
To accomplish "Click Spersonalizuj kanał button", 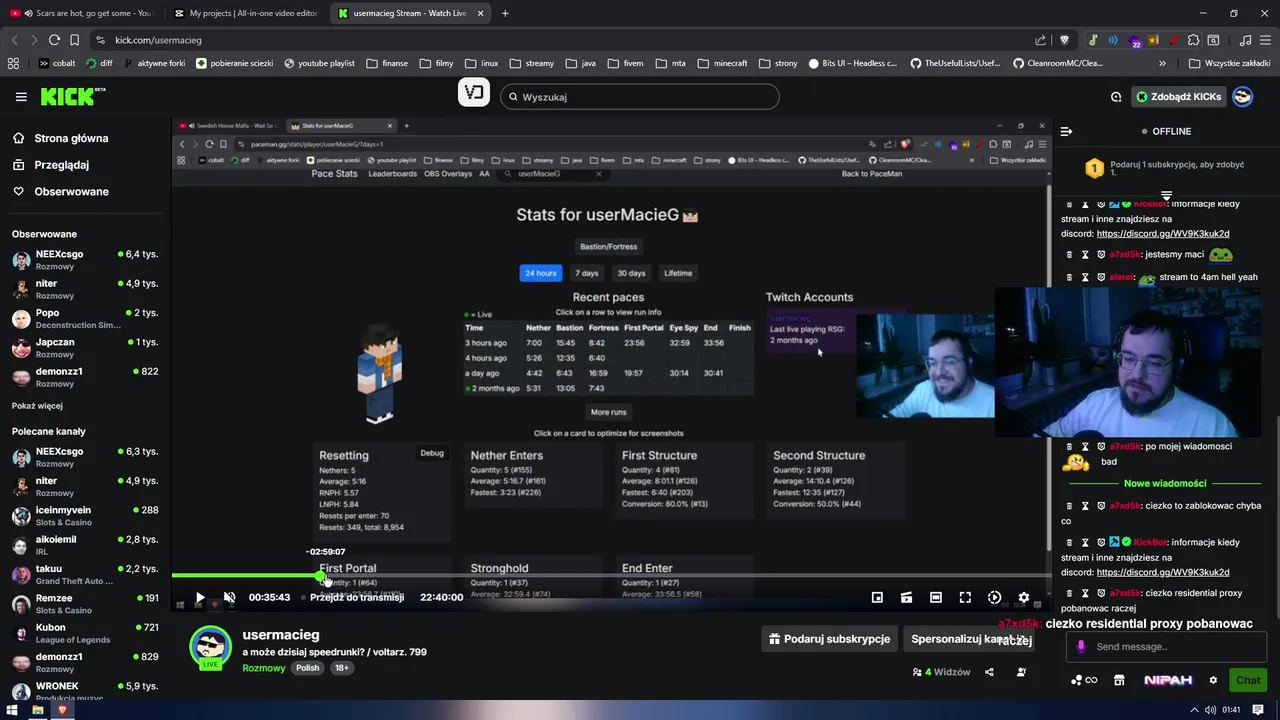I will (x=971, y=639).
